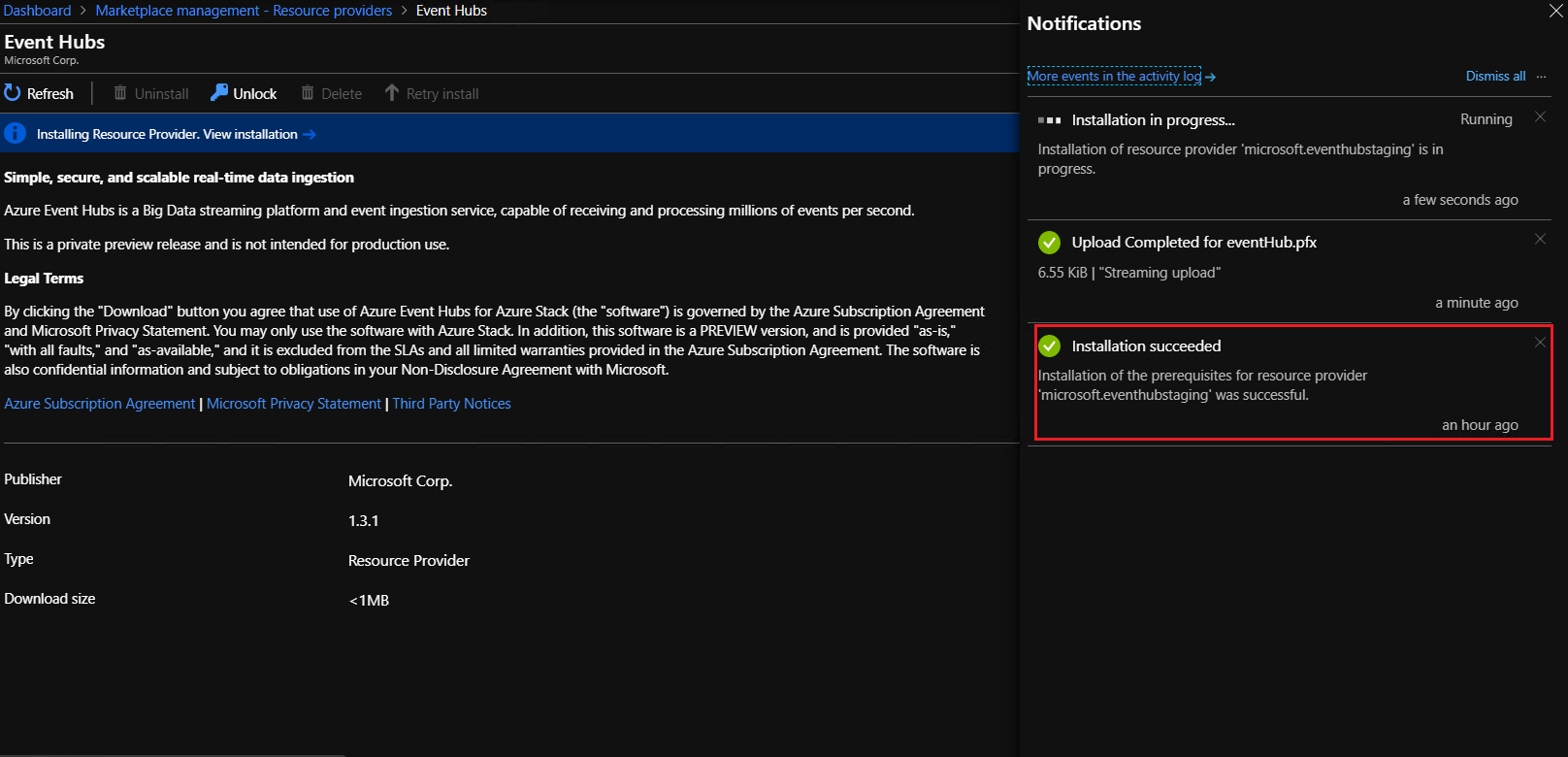The height and width of the screenshot is (757, 1568).
Task: Open Marketplace management - Resource providers breadcrumb
Action: coord(244,11)
